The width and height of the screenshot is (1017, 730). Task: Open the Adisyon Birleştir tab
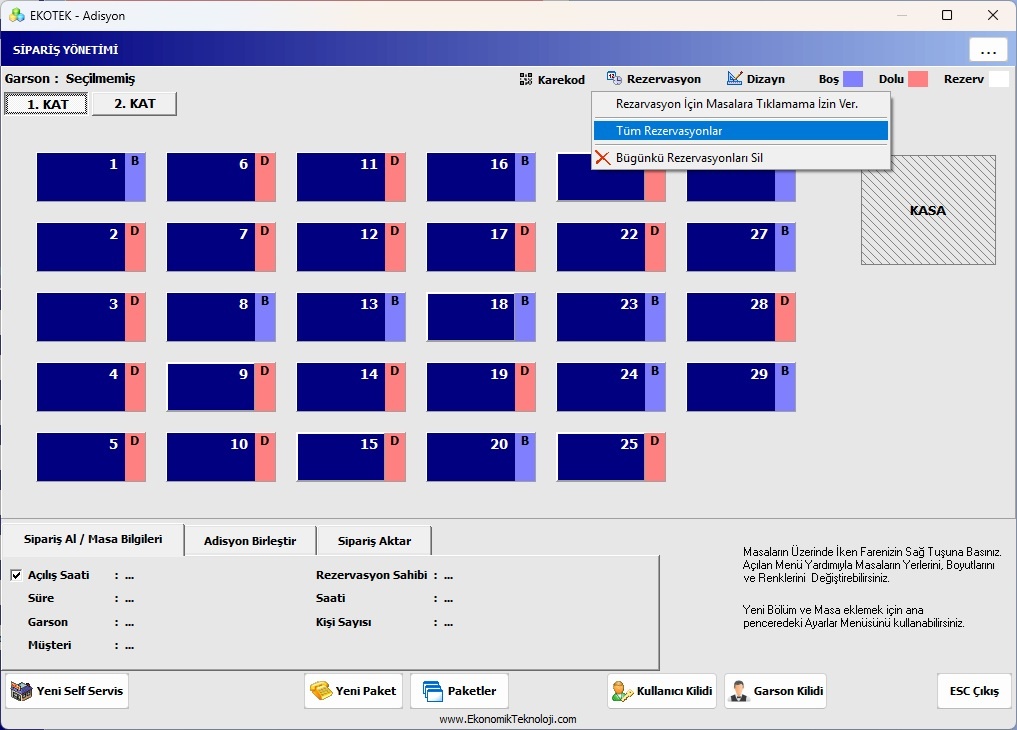[x=250, y=541]
